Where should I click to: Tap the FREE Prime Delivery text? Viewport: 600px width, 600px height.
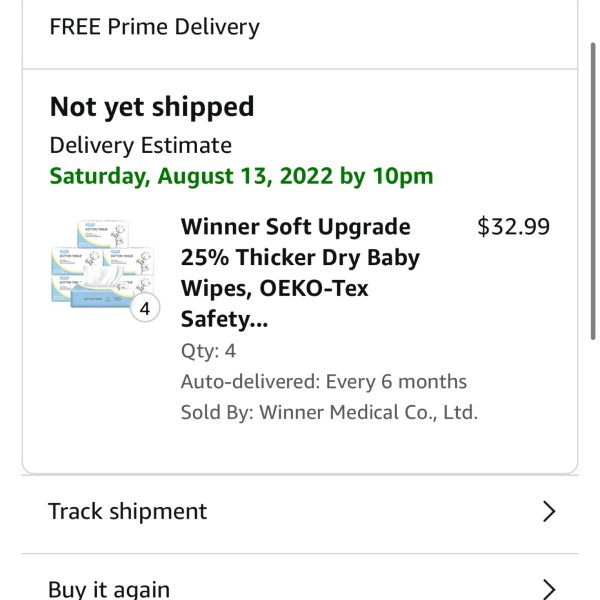155,27
